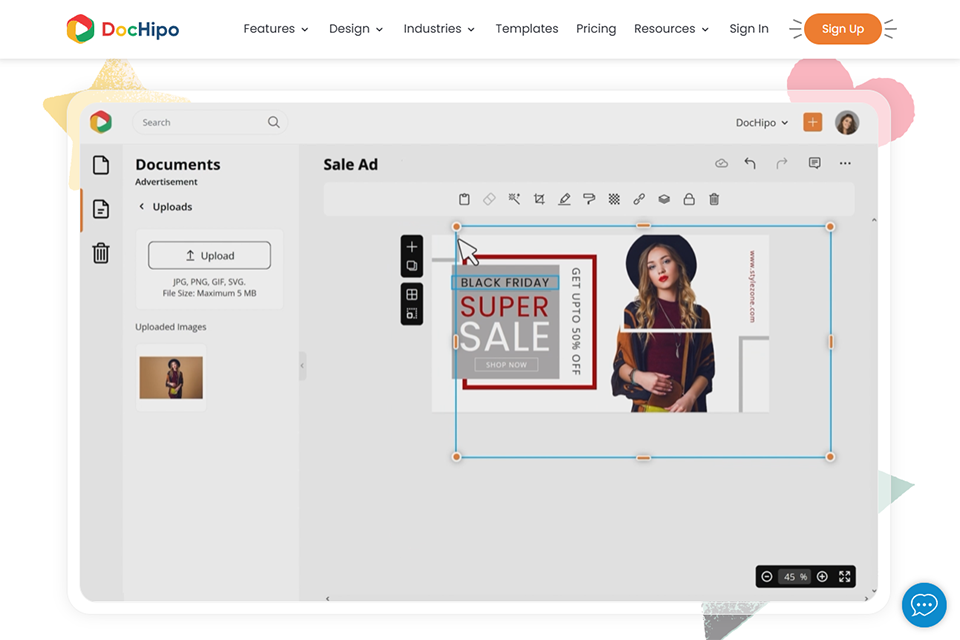Open the Features dropdown menu
Viewport: 960px width, 640px height.
tap(276, 29)
